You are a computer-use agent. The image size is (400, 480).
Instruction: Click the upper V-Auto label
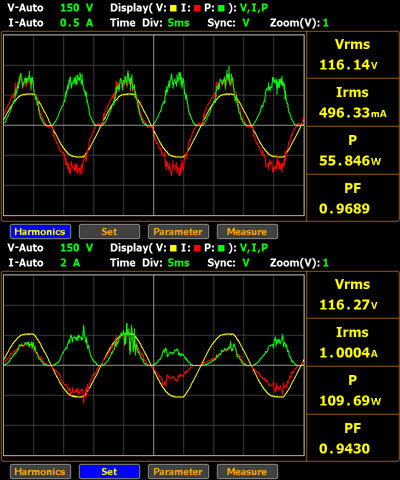(26, 8)
